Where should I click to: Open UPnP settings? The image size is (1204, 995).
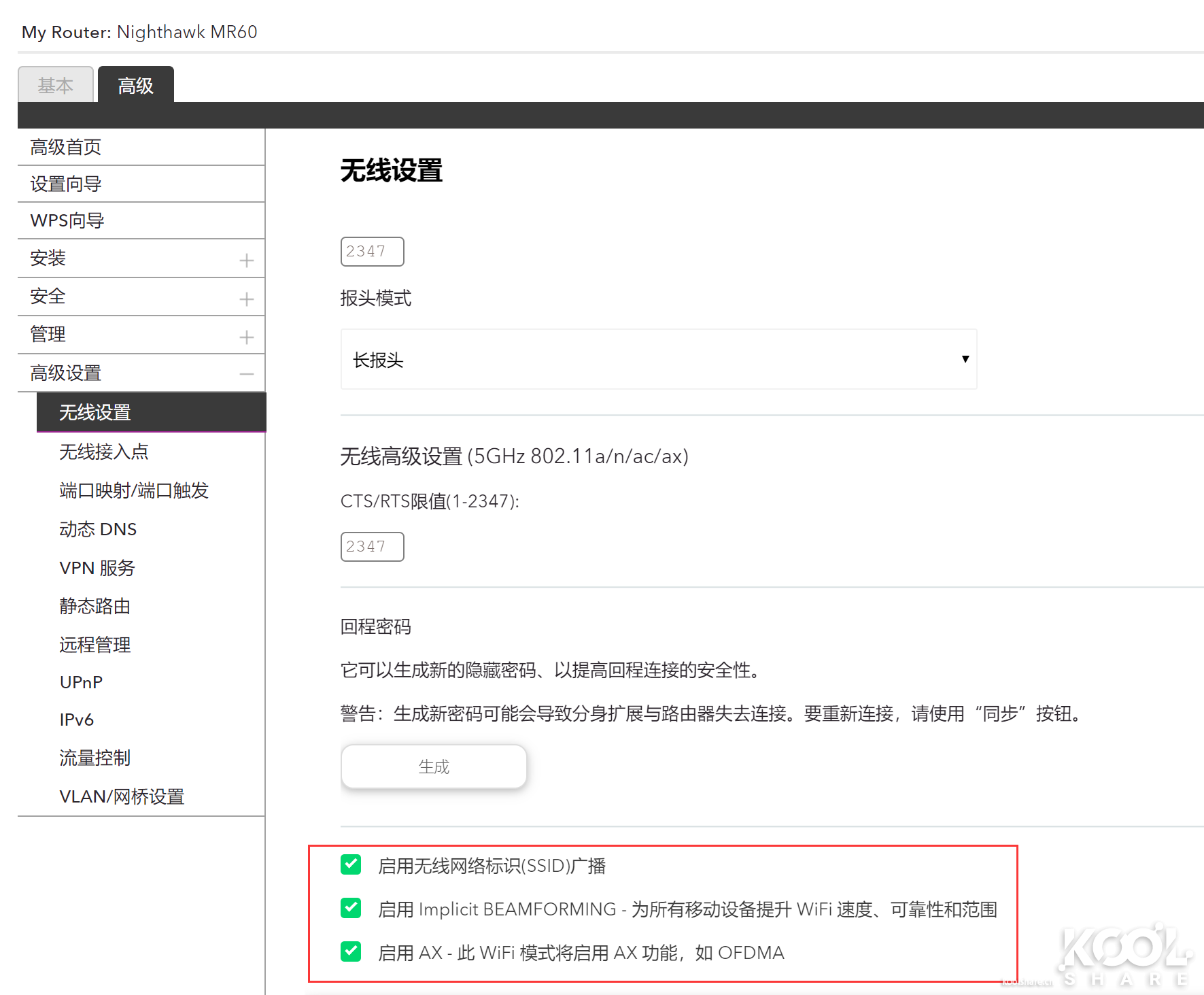81,682
